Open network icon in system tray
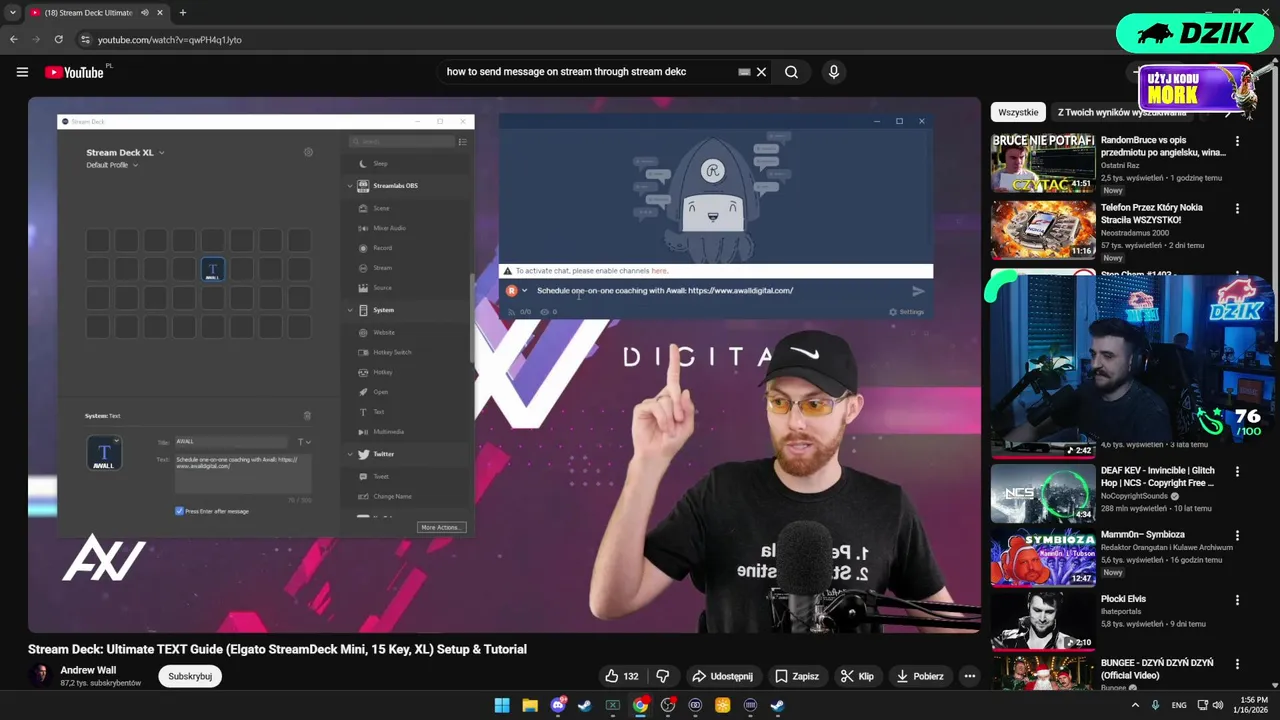This screenshot has width=1280, height=720. (1202, 705)
